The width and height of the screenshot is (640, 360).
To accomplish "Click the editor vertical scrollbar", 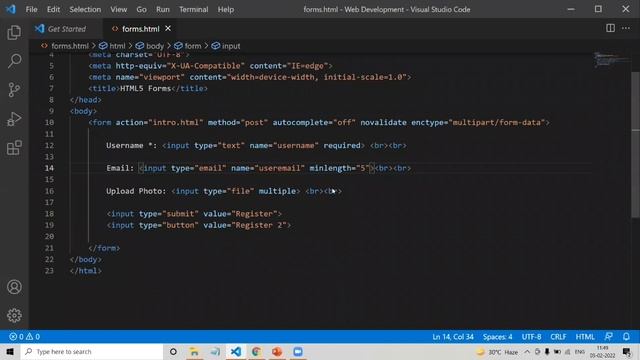I will pos(636,145).
